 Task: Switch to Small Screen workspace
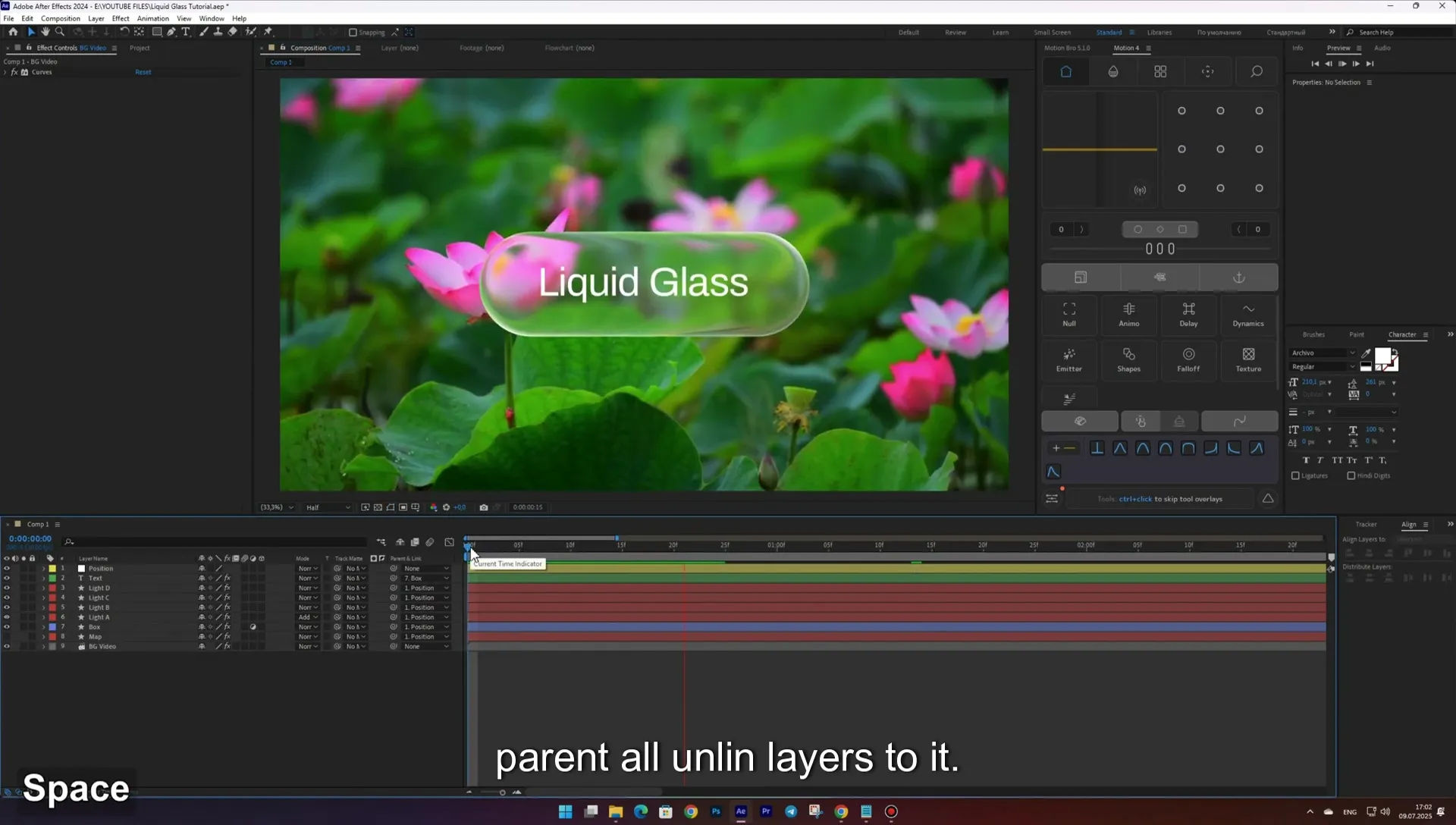point(1053,33)
